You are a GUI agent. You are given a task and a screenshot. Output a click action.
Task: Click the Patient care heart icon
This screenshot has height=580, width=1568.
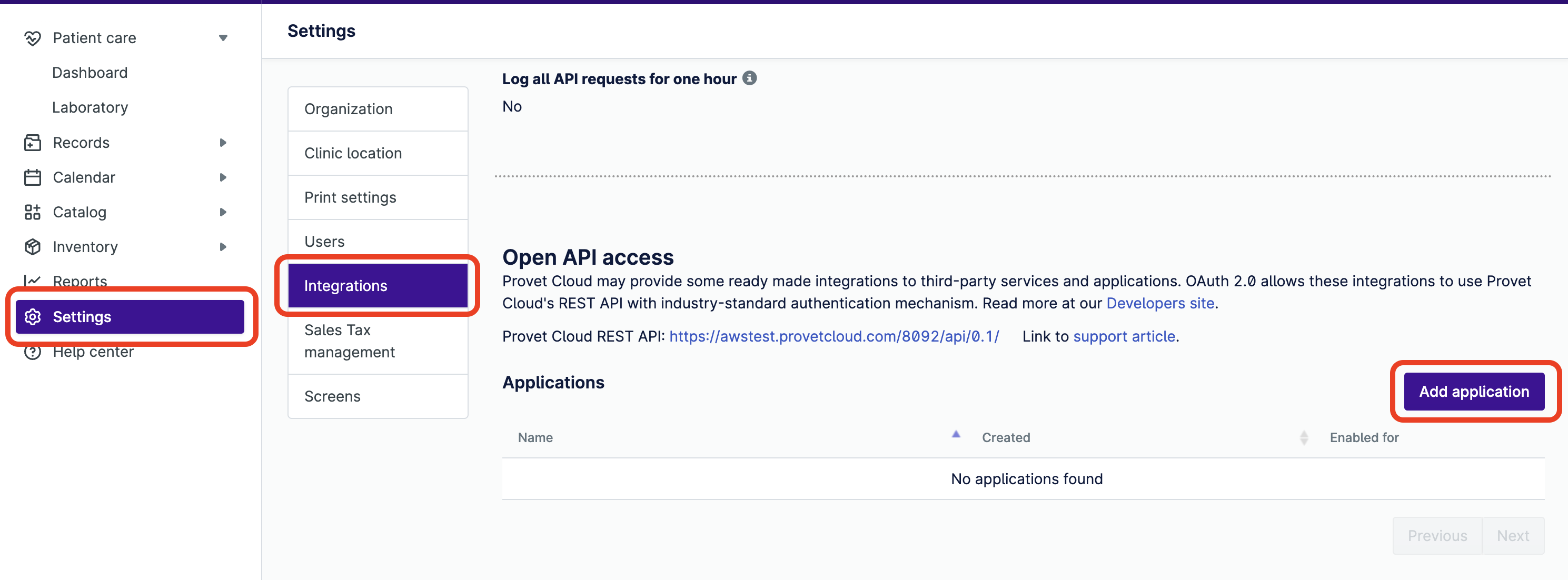(x=32, y=38)
